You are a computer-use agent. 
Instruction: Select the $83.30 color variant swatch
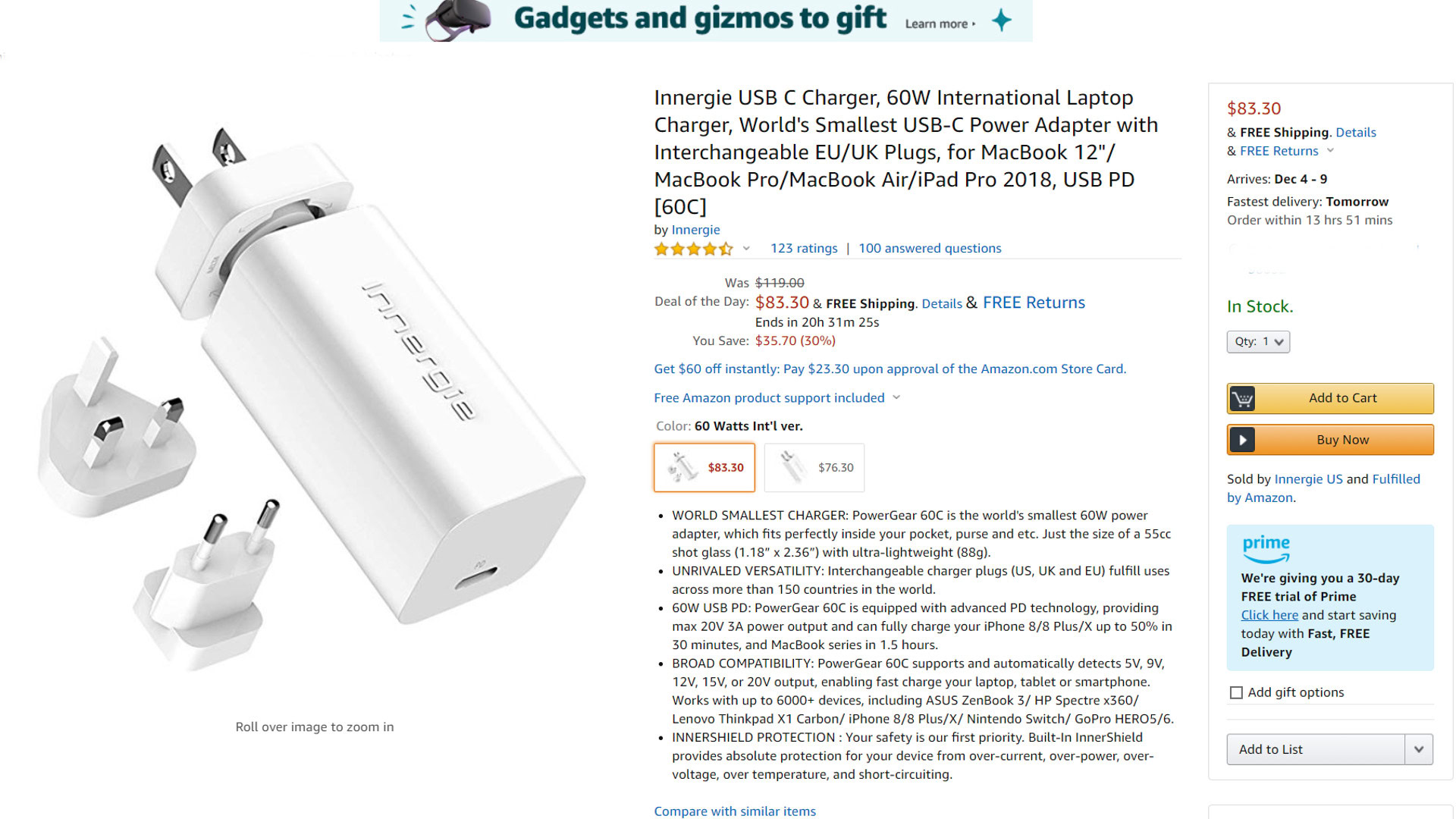(x=704, y=468)
